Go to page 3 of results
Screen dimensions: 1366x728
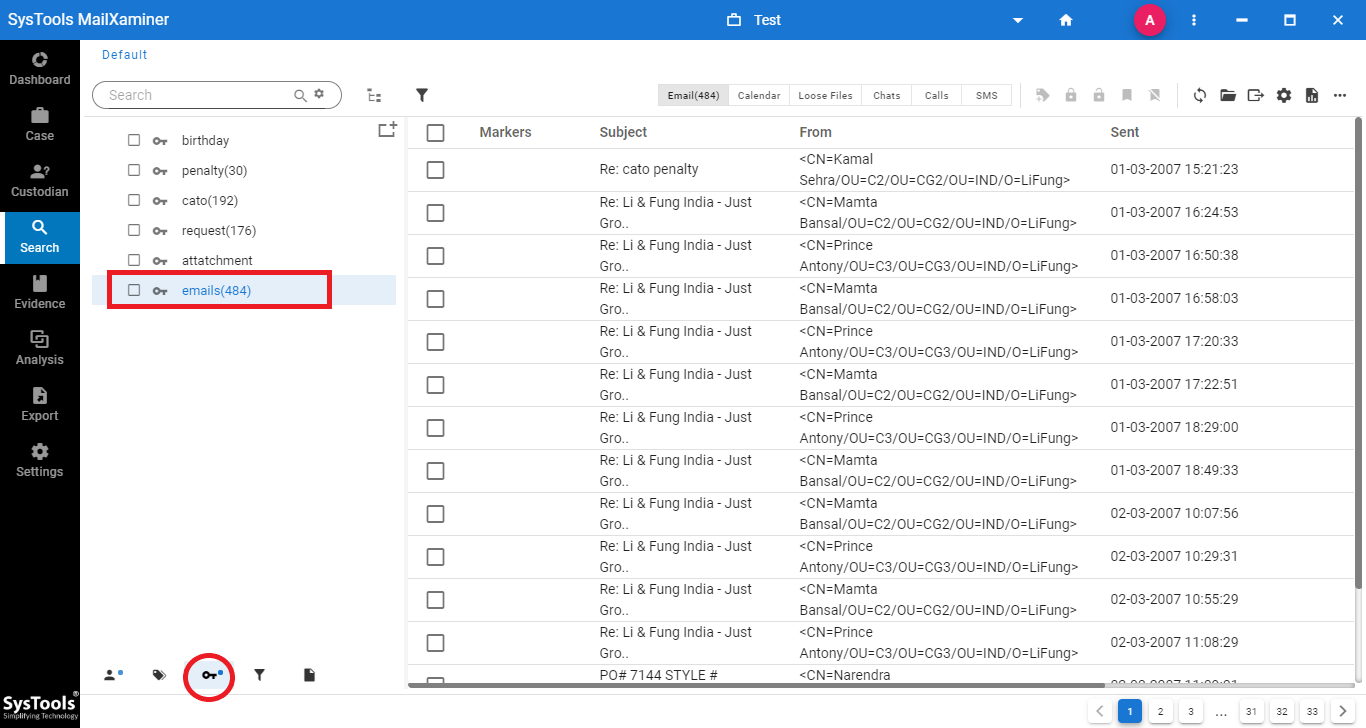pyautogui.click(x=1190, y=712)
